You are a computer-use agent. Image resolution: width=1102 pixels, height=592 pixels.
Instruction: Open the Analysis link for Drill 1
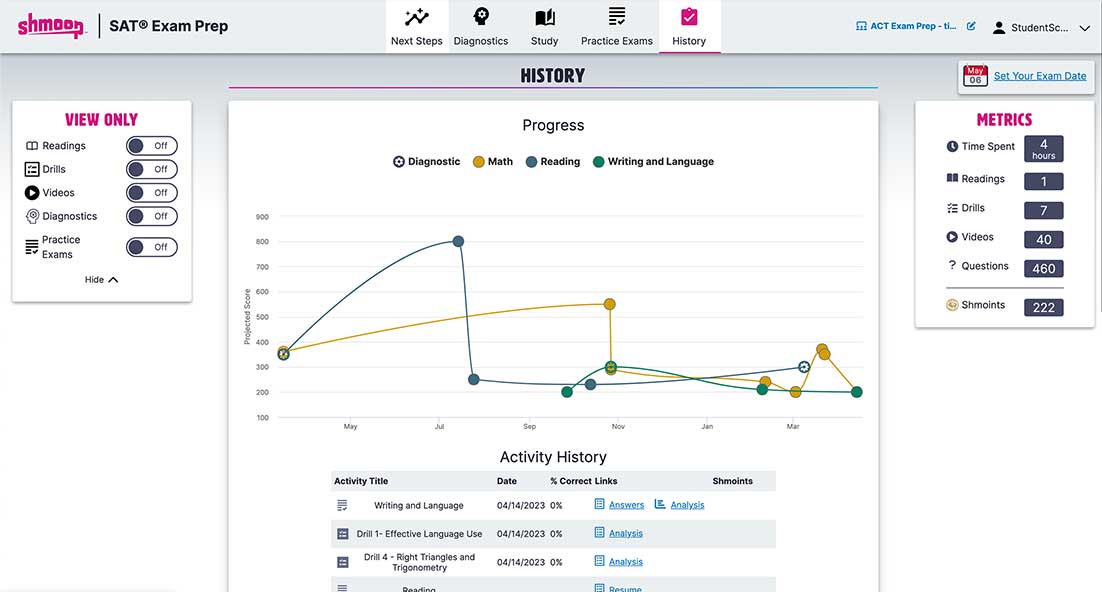[625, 534]
